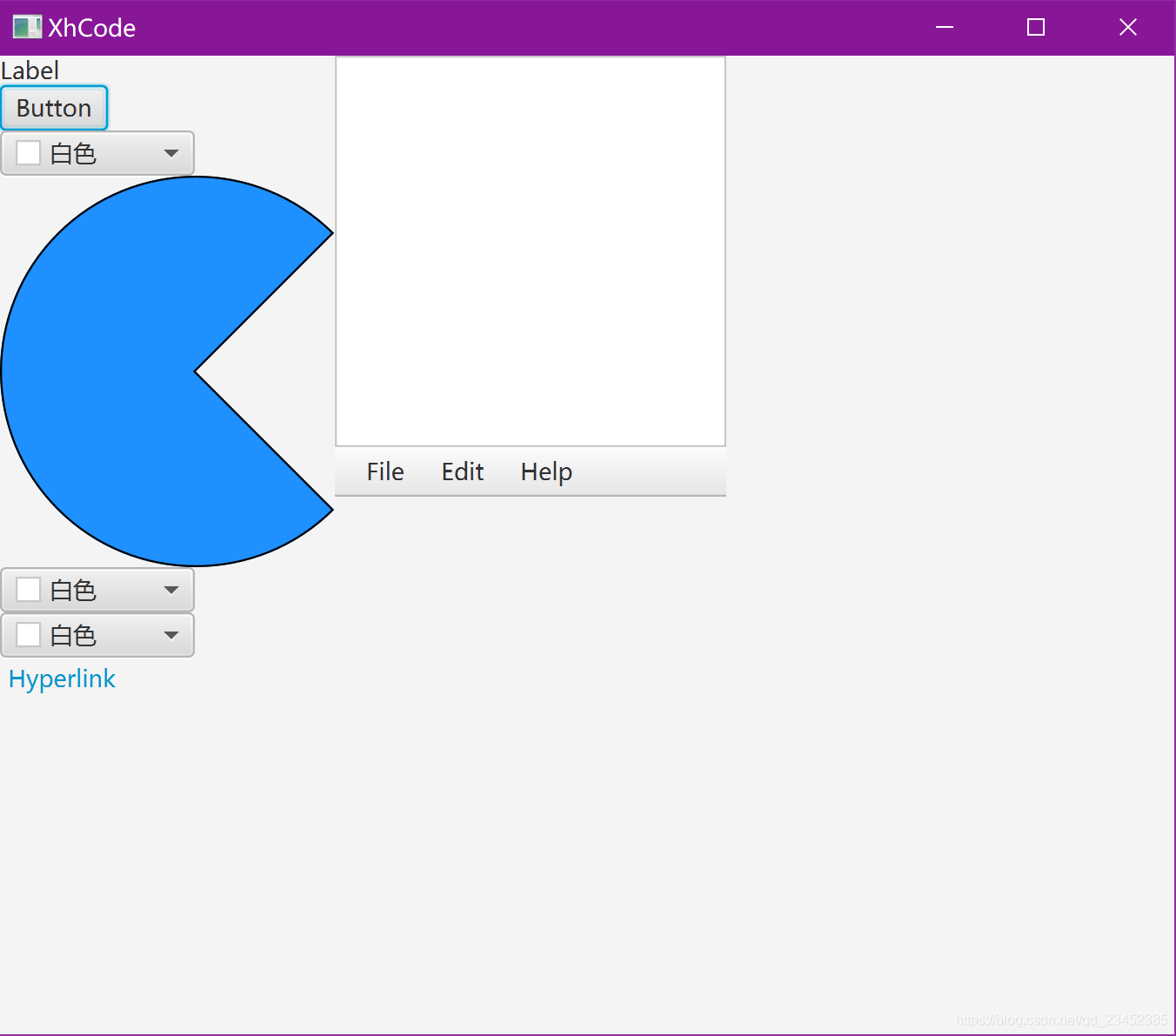Click the Label text
Screen dimensions: 1176x1036
tap(30, 70)
